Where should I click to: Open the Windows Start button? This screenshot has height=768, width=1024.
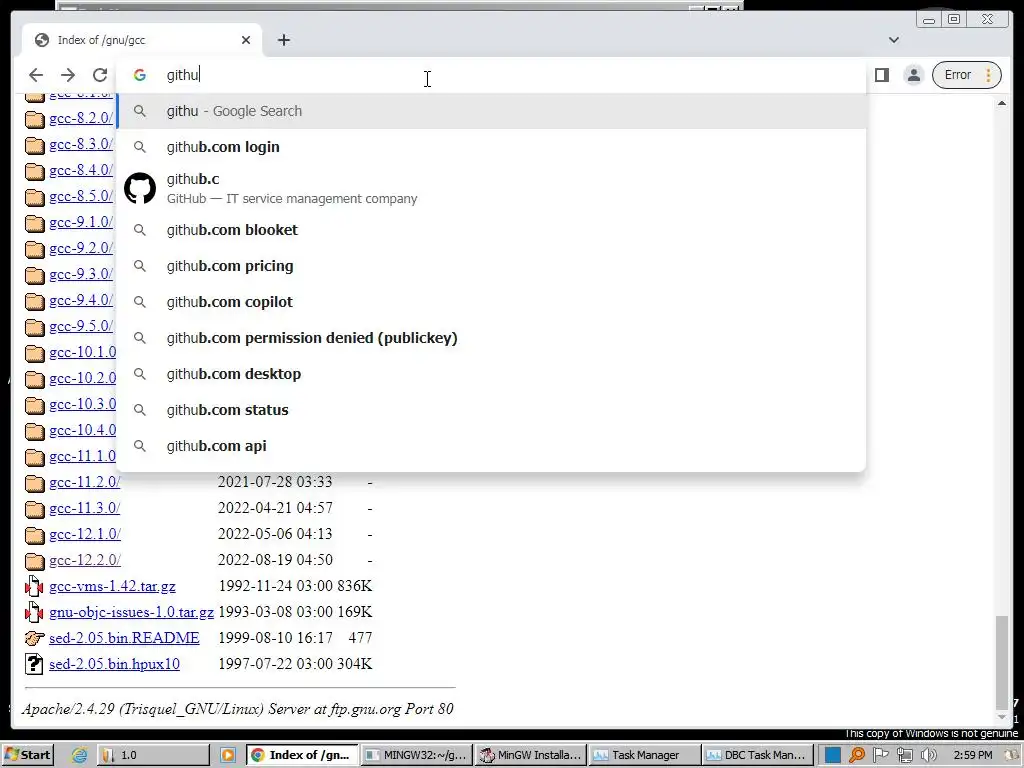click(27, 755)
